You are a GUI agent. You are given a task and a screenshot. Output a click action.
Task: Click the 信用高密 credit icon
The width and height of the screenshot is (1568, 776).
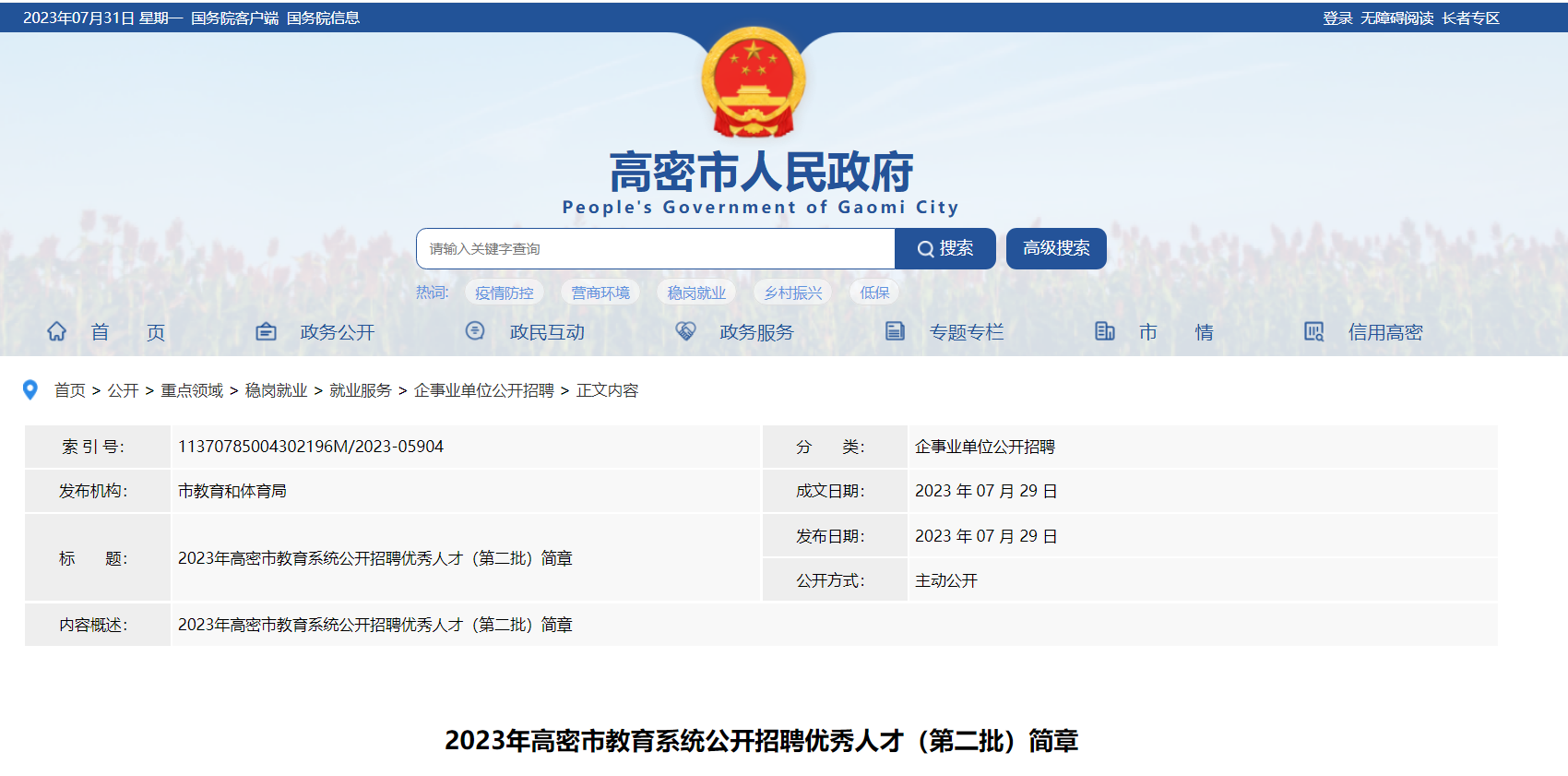[x=1313, y=331]
